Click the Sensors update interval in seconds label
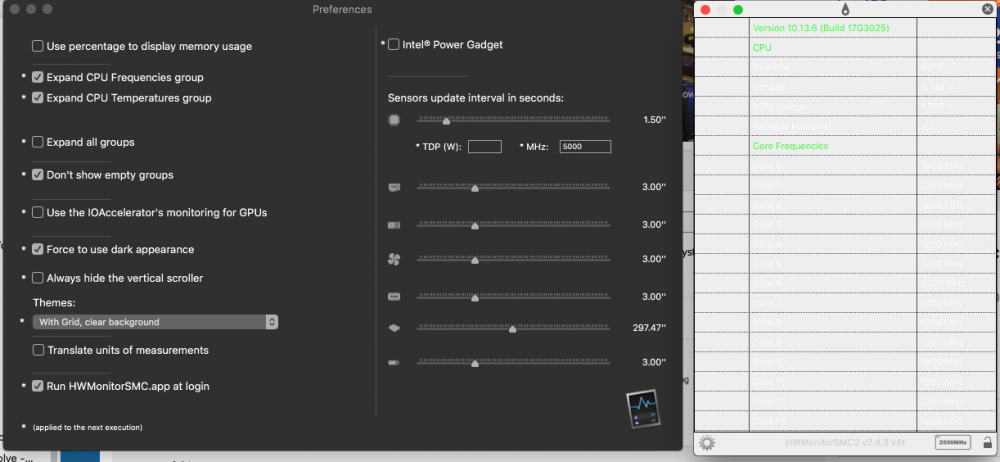The height and width of the screenshot is (462, 1000). 476,98
